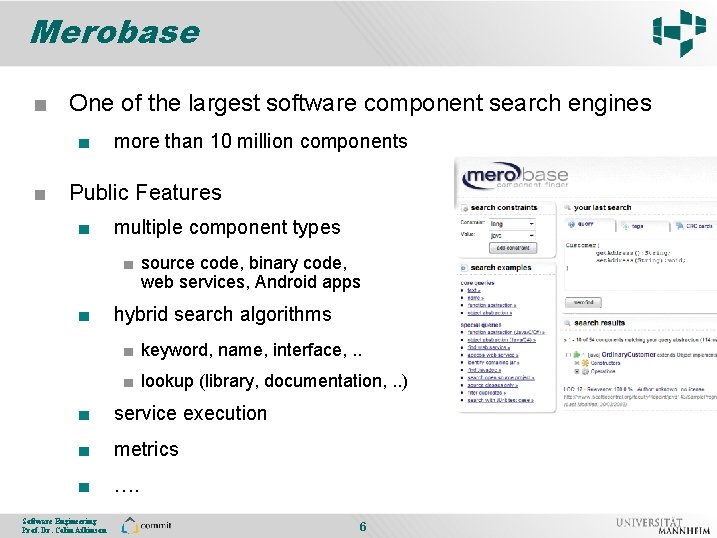Click the 'search results' panel heading
Viewport: 717px width, 538px height.
pyautogui.click(x=599, y=323)
